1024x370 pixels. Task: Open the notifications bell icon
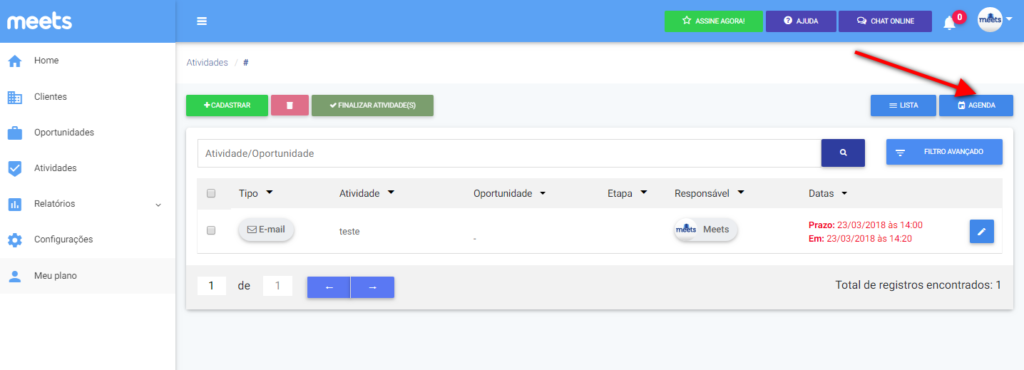click(950, 23)
